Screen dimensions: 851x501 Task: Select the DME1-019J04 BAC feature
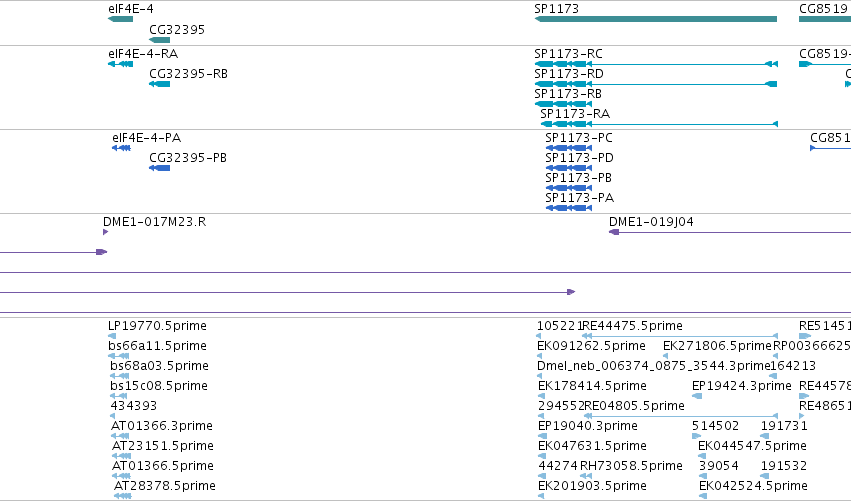pyautogui.click(x=730, y=232)
